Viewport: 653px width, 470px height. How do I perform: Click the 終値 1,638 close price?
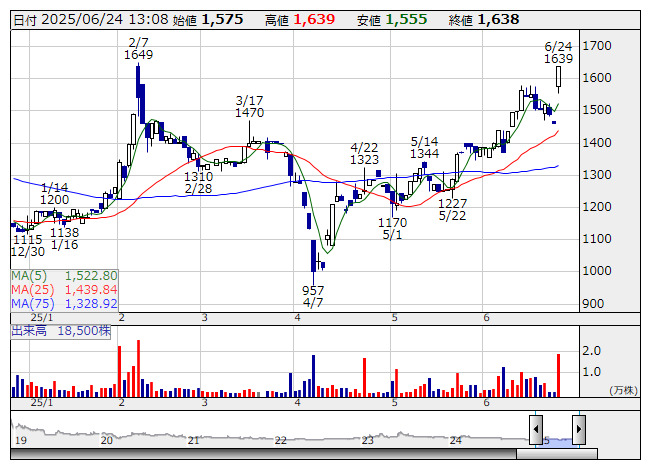coord(484,20)
